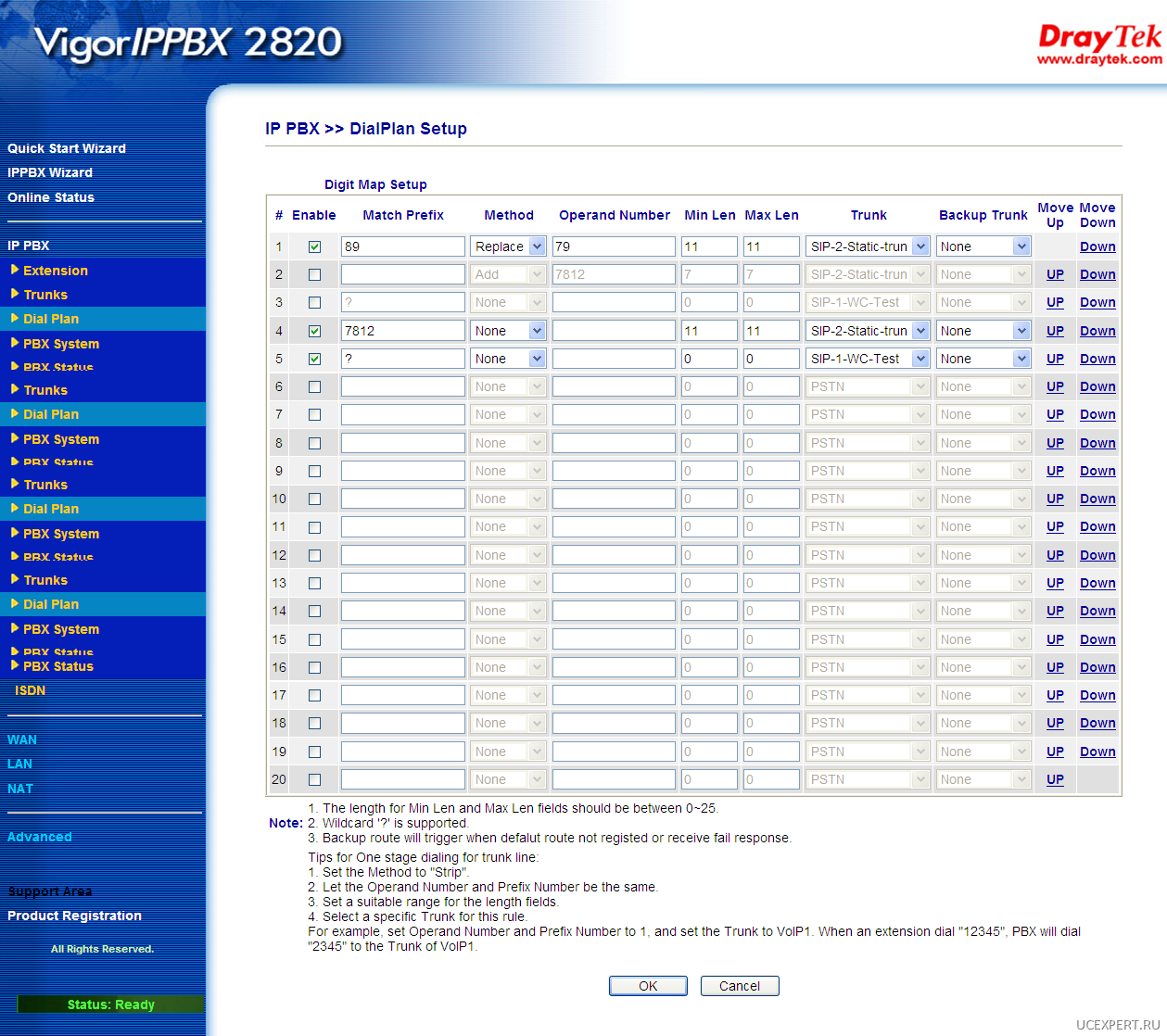Click the Digit Map Setup heading
The width and height of the screenshot is (1167, 1036).
pos(375,184)
